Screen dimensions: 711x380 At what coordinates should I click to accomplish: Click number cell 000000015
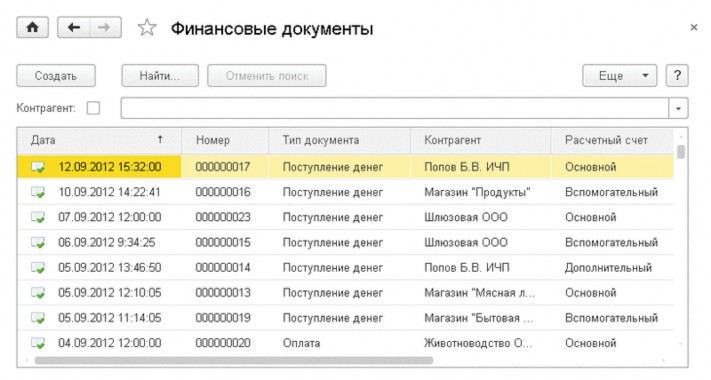pyautogui.click(x=223, y=243)
